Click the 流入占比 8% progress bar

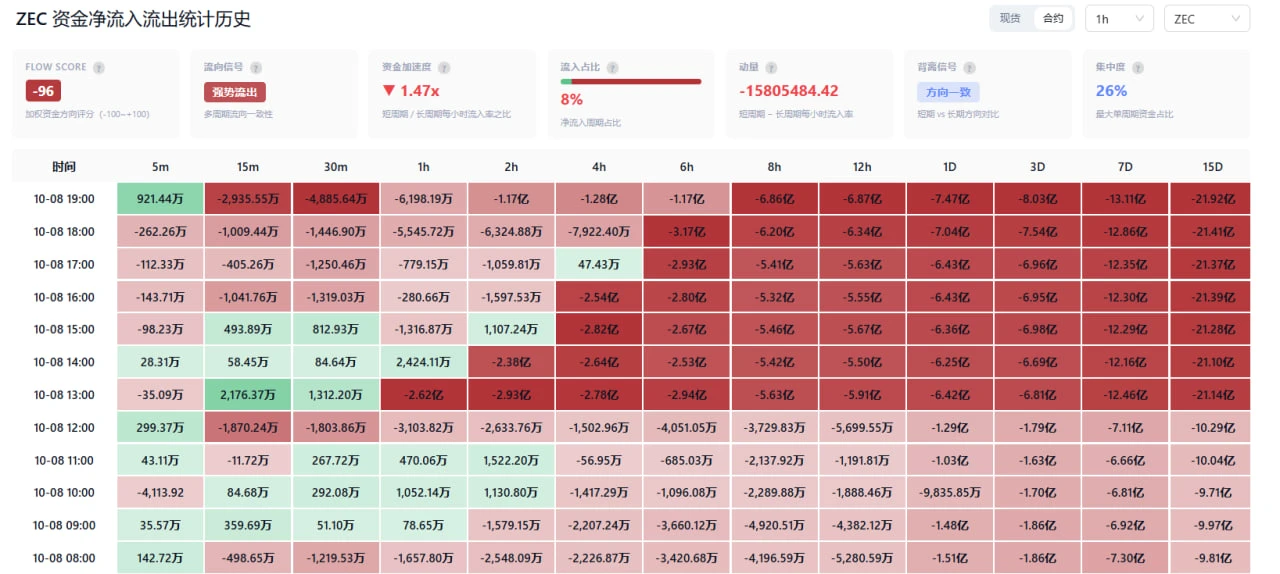tap(631, 81)
